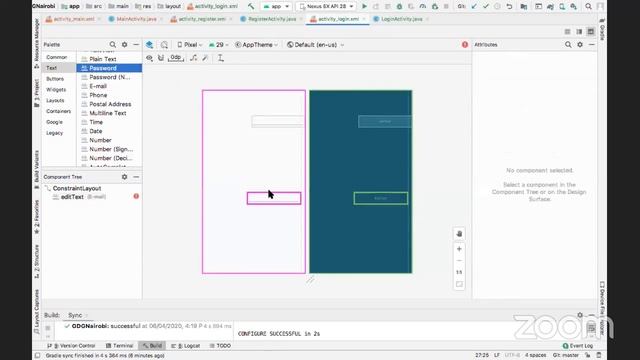
Task: Reset zoom to 1:1
Action: coord(459,272)
